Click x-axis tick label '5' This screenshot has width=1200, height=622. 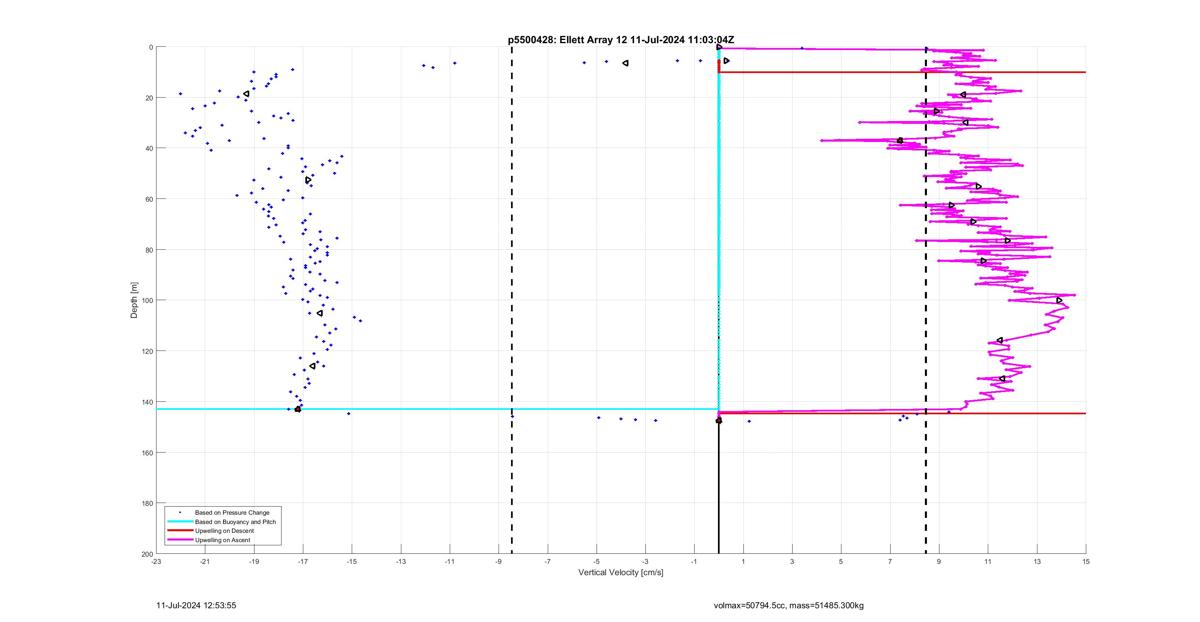click(x=841, y=562)
